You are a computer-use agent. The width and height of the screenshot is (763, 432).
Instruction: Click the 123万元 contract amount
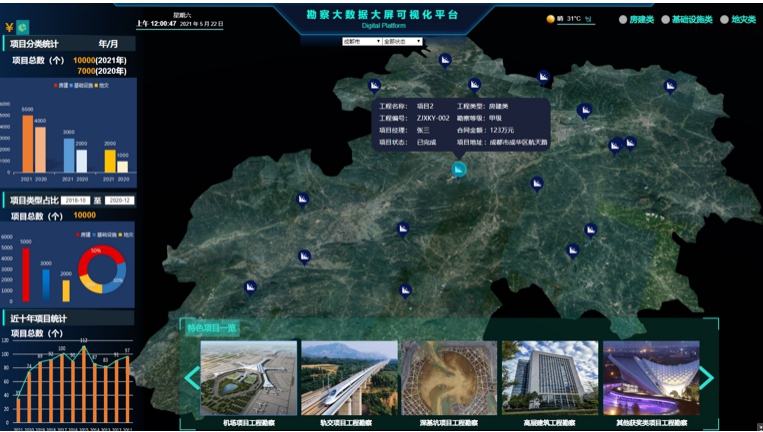click(x=502, y=130)
